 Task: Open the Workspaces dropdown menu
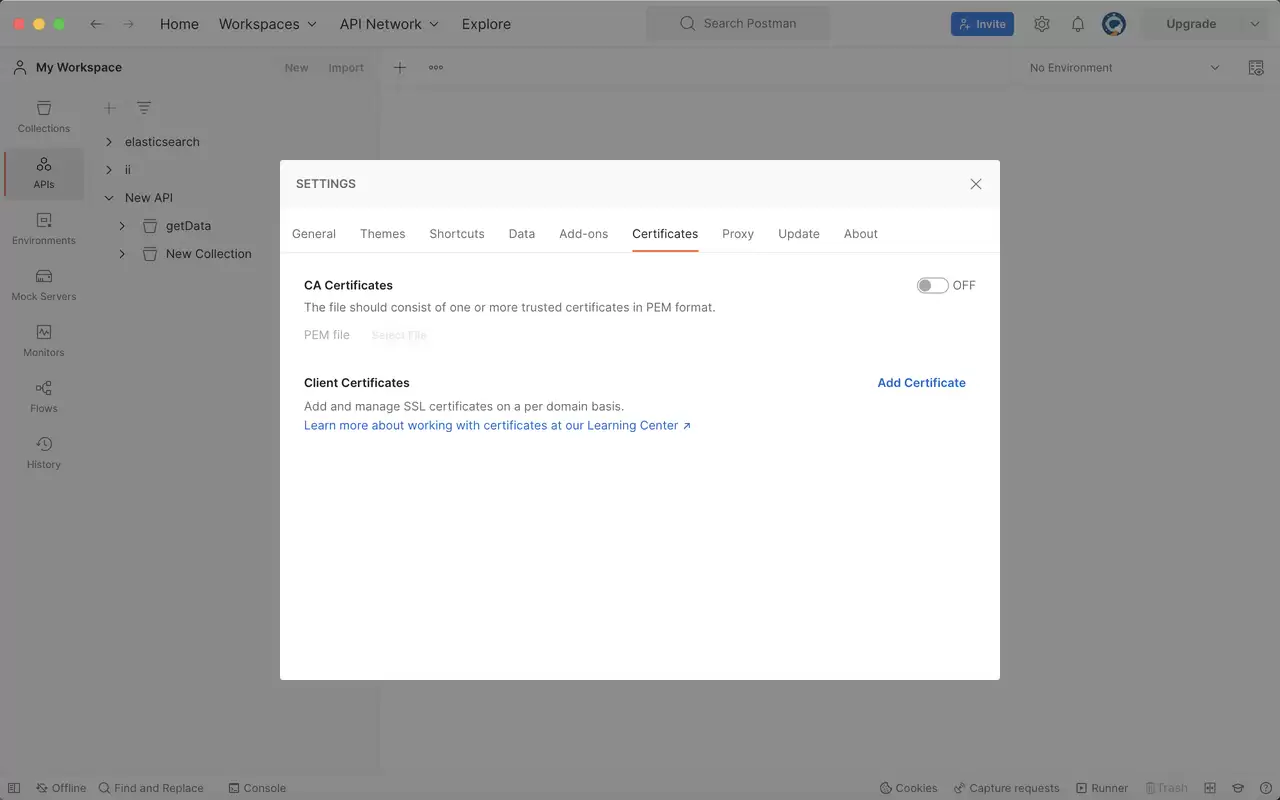click(268, 24)
